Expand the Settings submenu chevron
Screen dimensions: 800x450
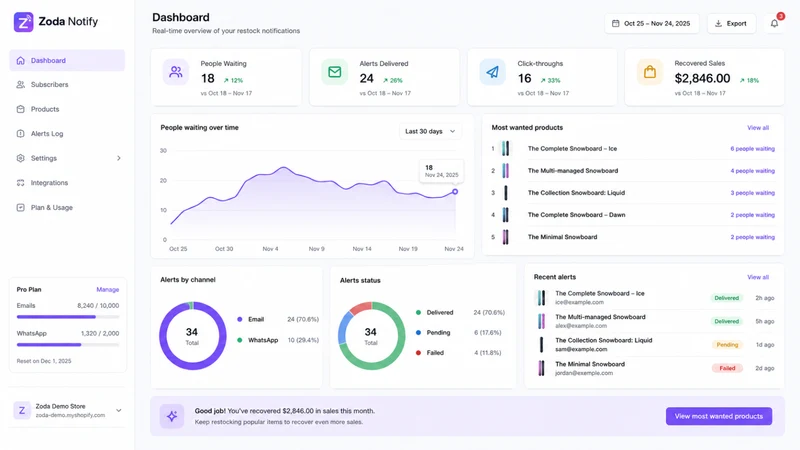click(x=119, y=158)
